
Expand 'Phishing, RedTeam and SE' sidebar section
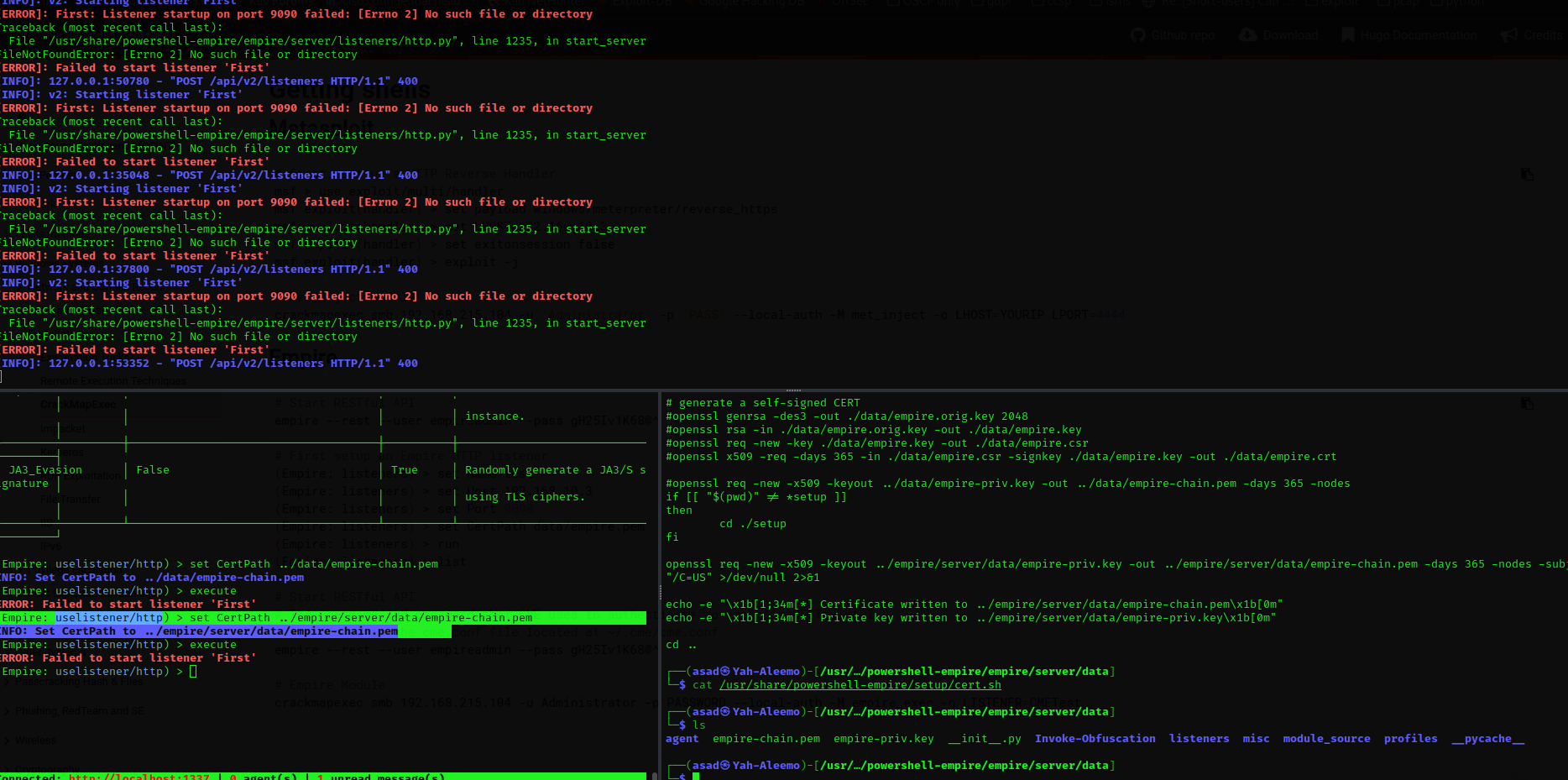[74, 711]
